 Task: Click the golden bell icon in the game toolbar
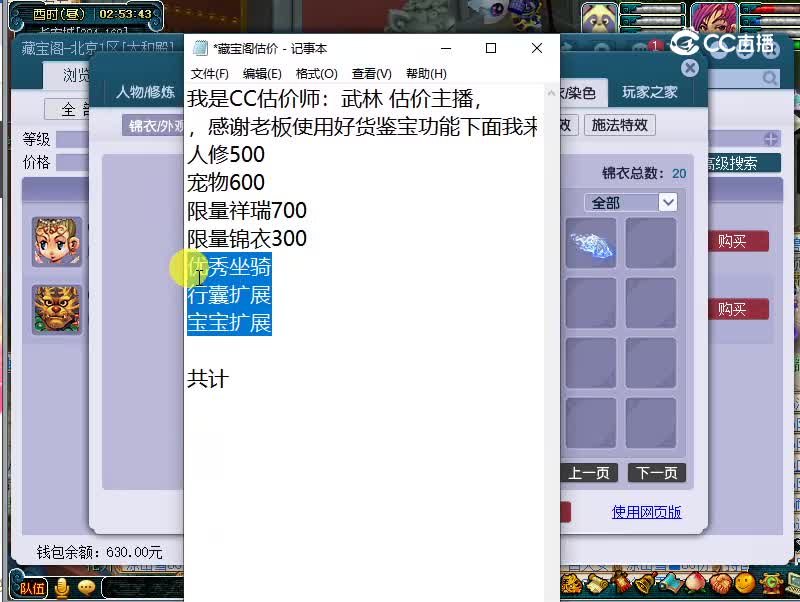click(646, 583)
